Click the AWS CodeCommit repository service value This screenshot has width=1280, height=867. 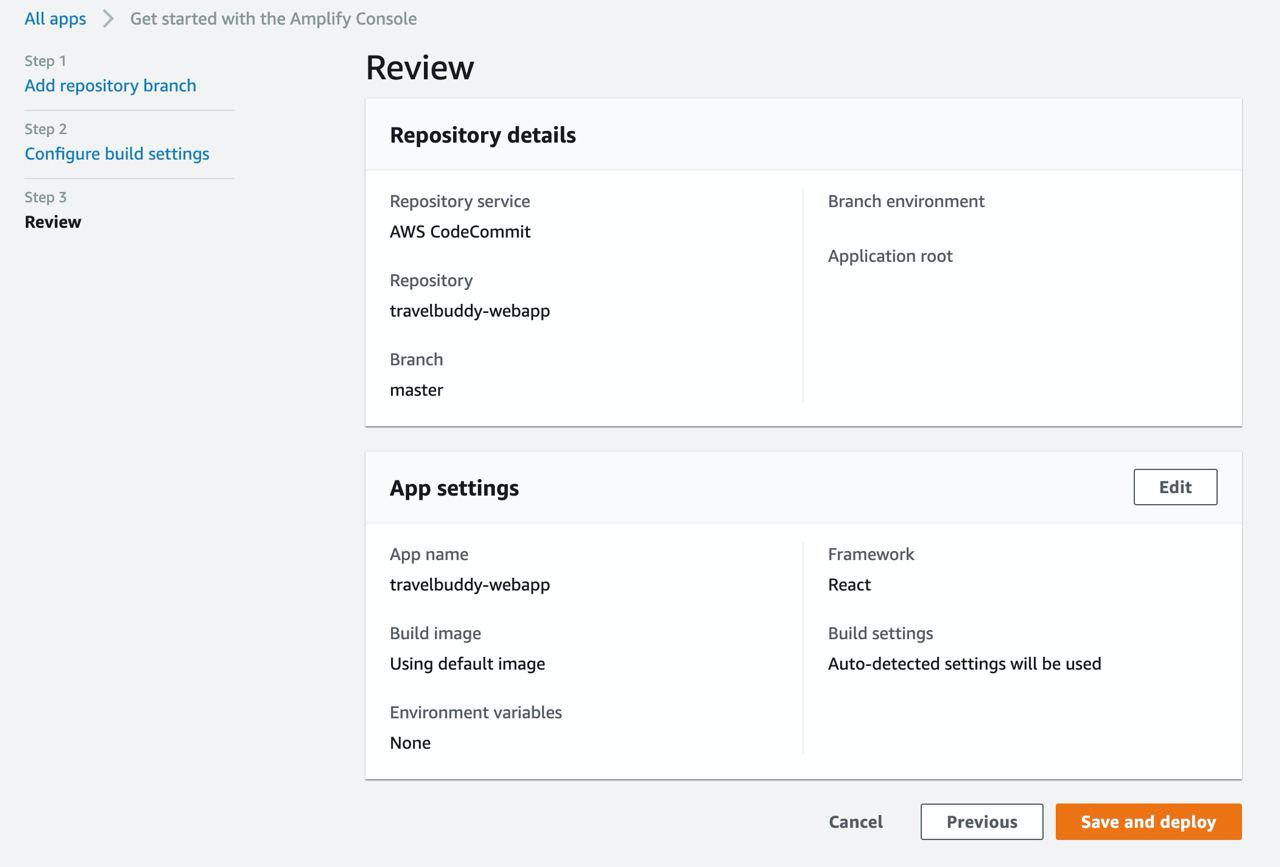click(460, 231)
